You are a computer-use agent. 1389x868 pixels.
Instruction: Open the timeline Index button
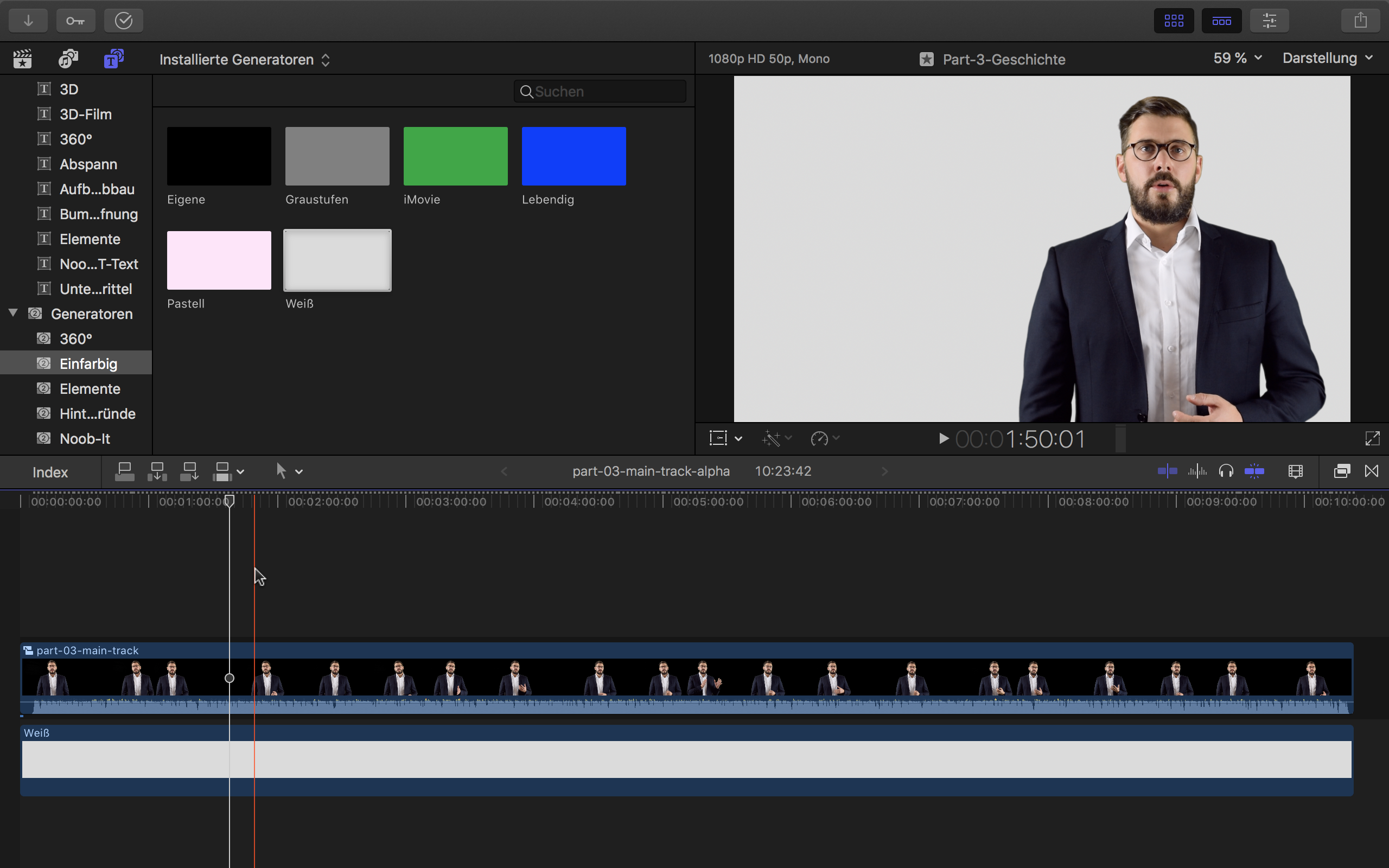50,473
